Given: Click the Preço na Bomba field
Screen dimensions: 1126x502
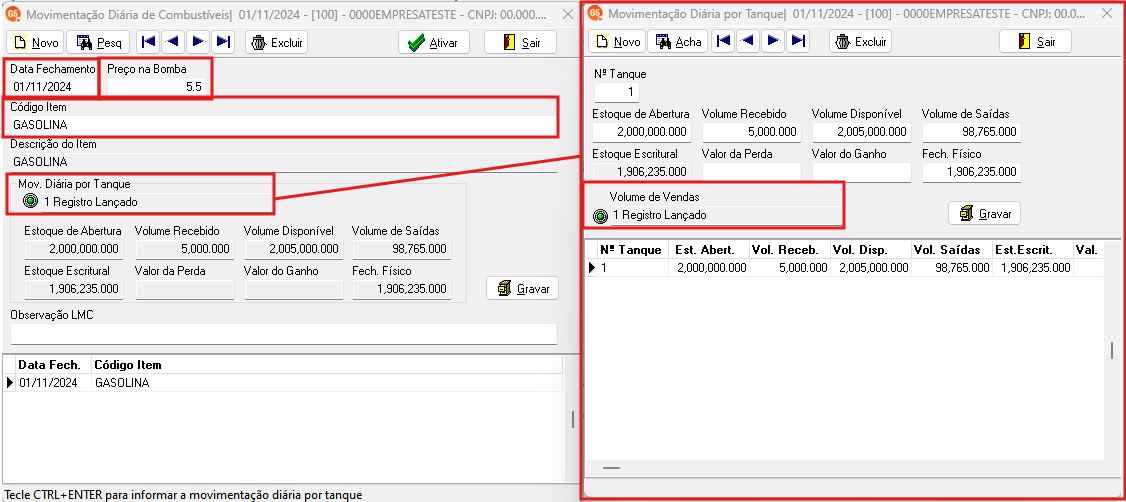Looking at the screenshot, I should coord(158,86).
